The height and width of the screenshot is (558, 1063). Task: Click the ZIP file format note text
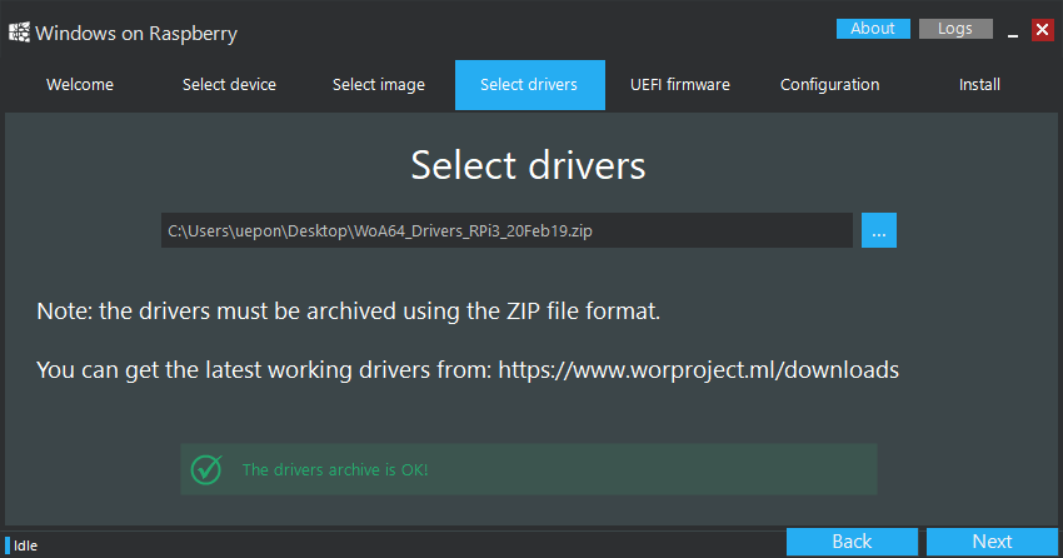(348, 311)
